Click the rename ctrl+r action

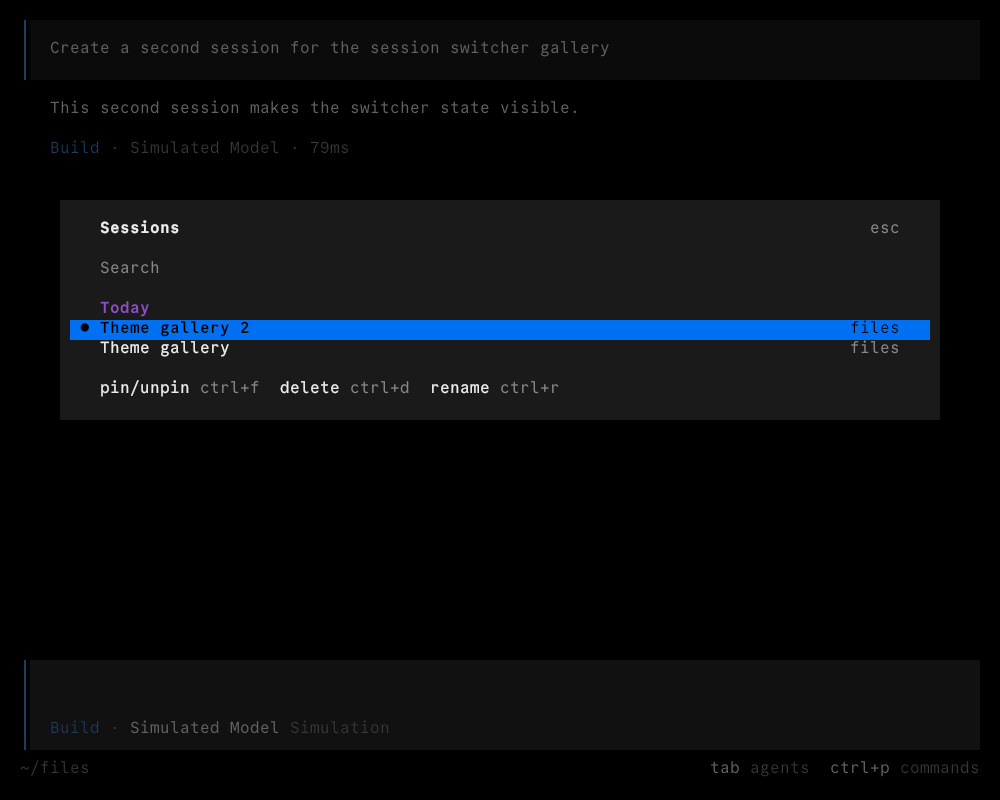(494, 388)
